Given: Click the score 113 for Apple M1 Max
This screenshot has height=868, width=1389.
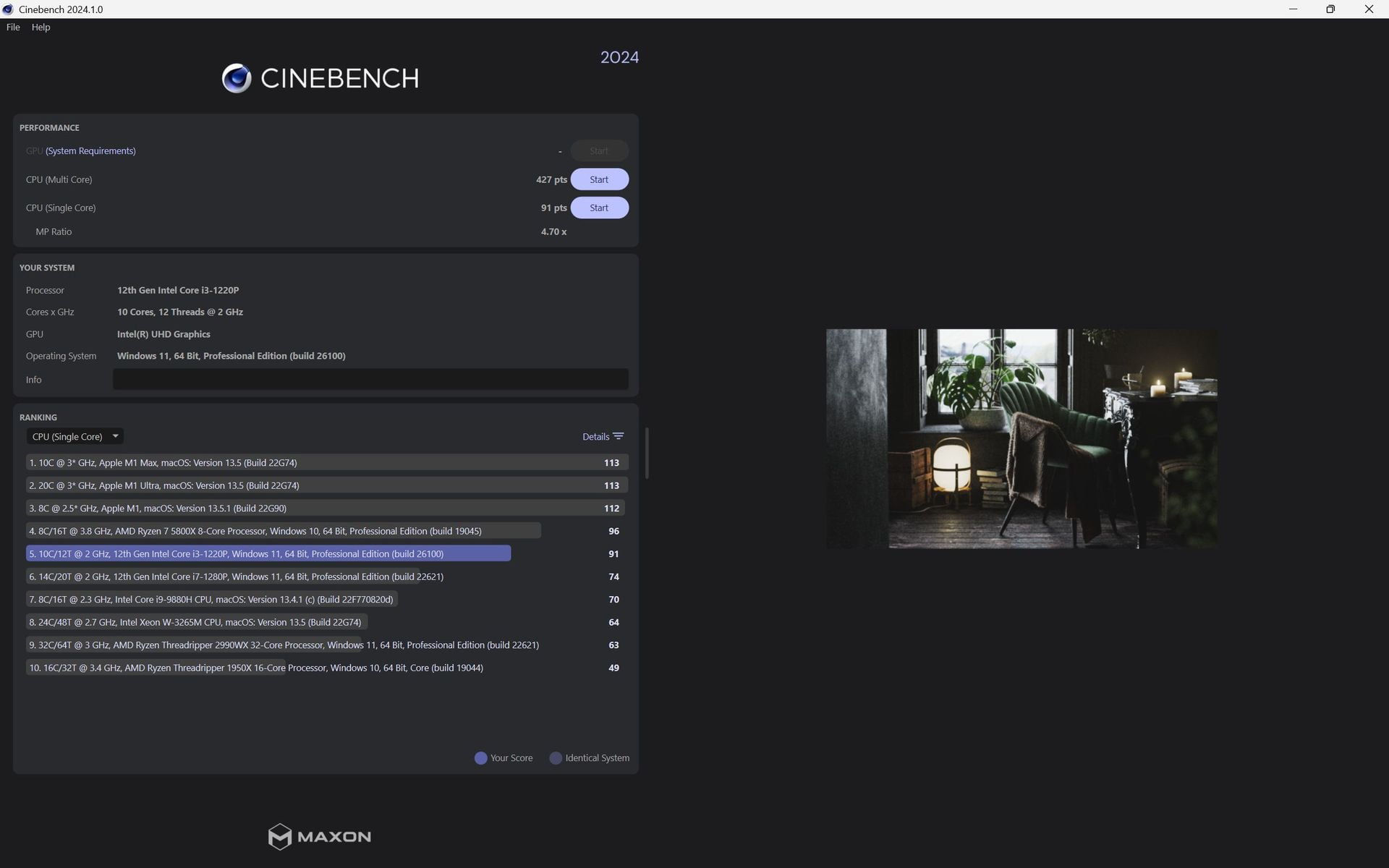Looking at the screenshot, I should click(x=611, y=462).
